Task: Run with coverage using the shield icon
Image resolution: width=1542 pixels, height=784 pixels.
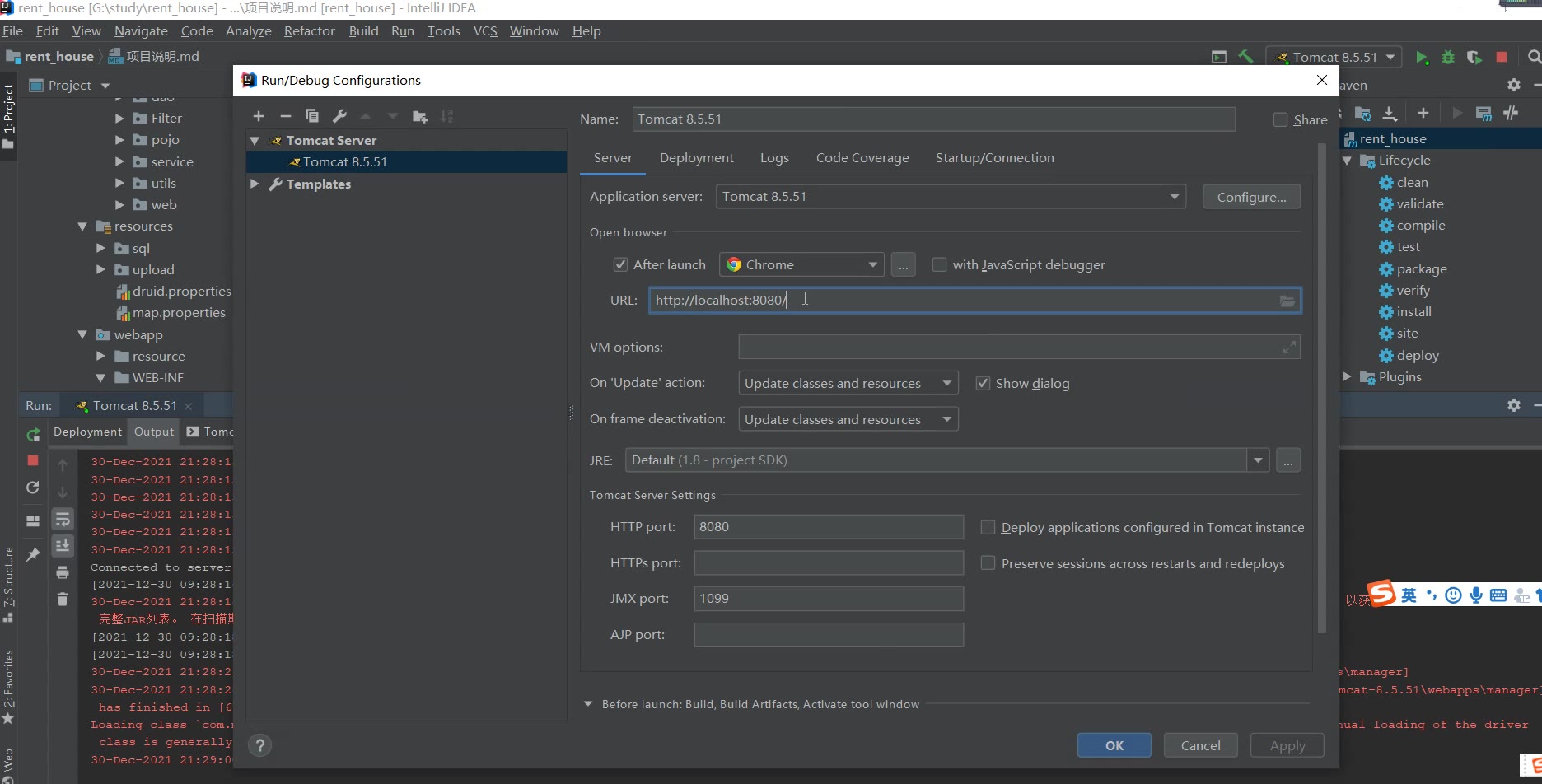Action: [1474, 57]
